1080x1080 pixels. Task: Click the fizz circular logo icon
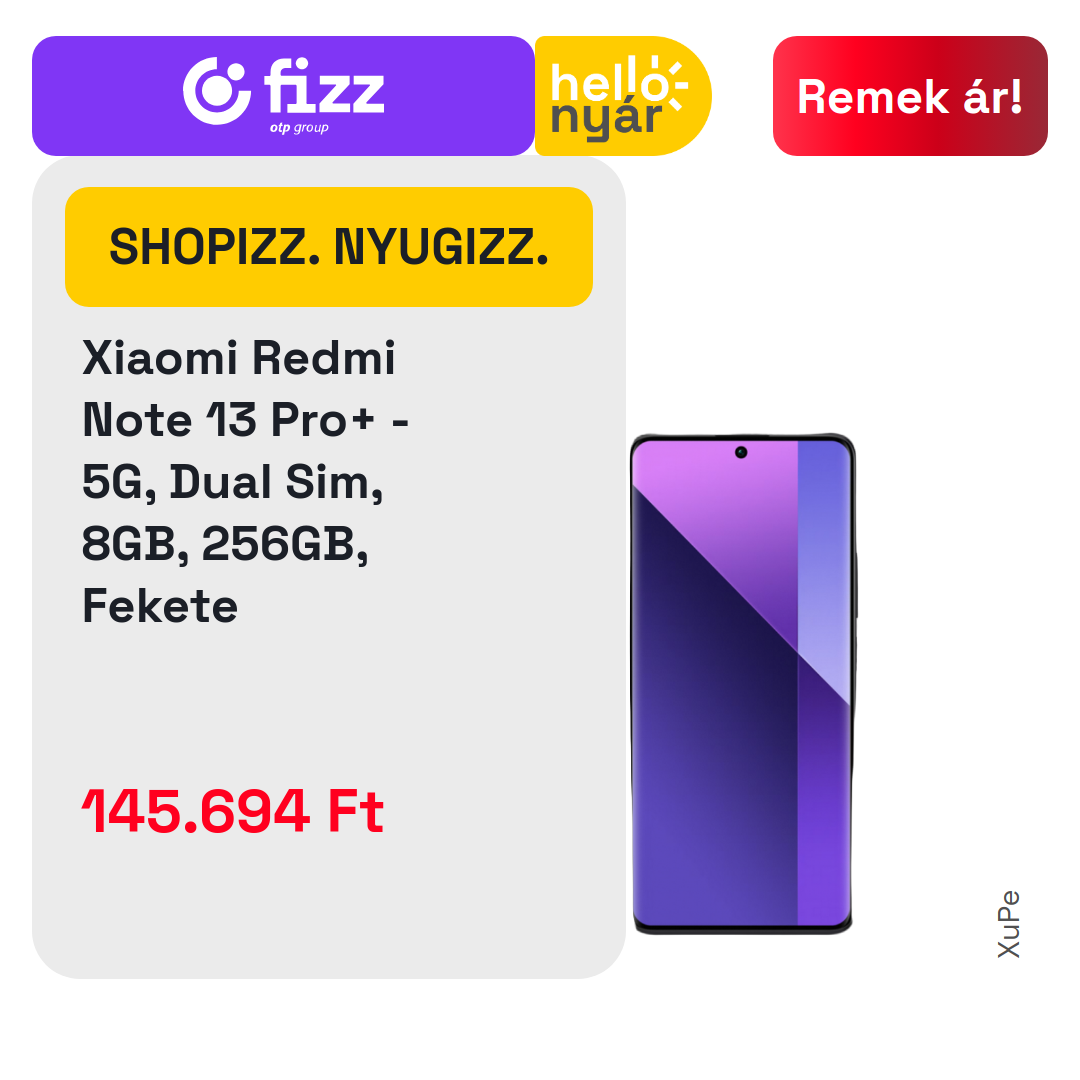pyautogui.click(x=216, y=92)
